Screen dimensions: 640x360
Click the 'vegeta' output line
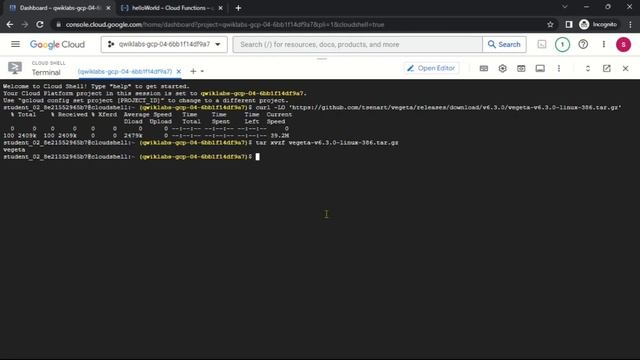[x=14, y=150]
